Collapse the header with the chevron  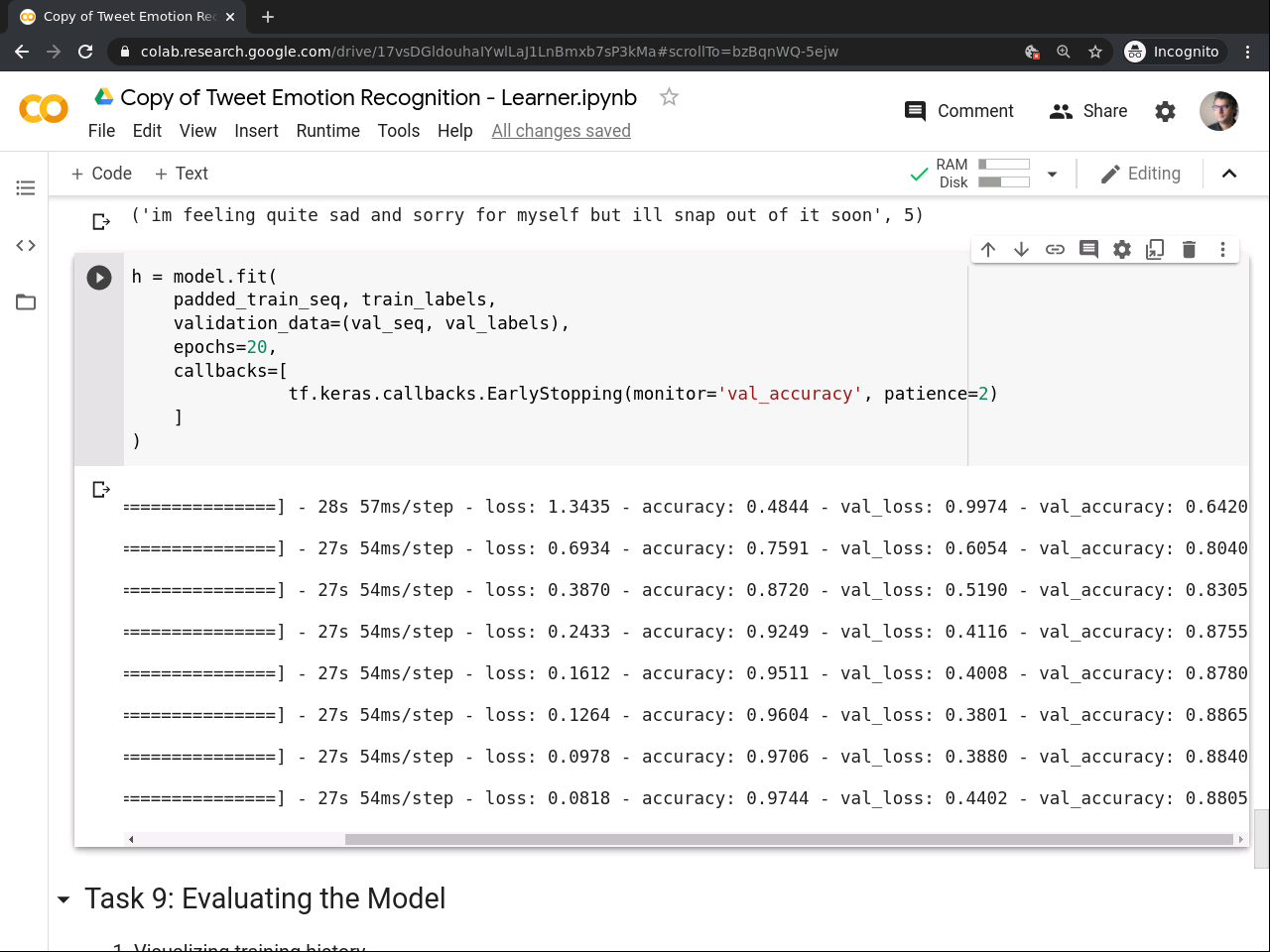point(1229,174)
